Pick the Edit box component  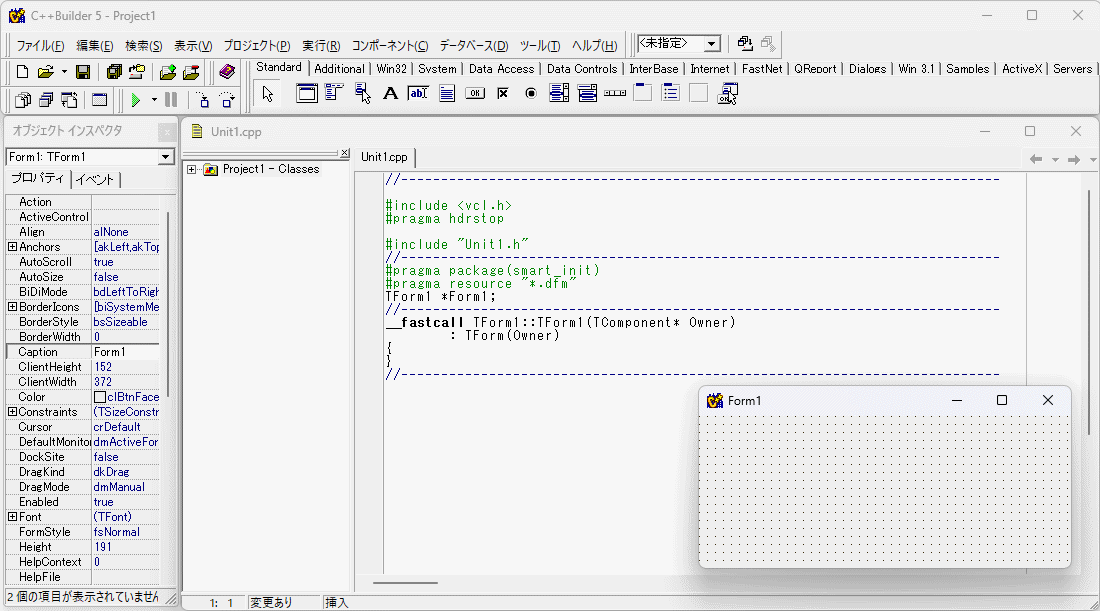tap(418, 93)
